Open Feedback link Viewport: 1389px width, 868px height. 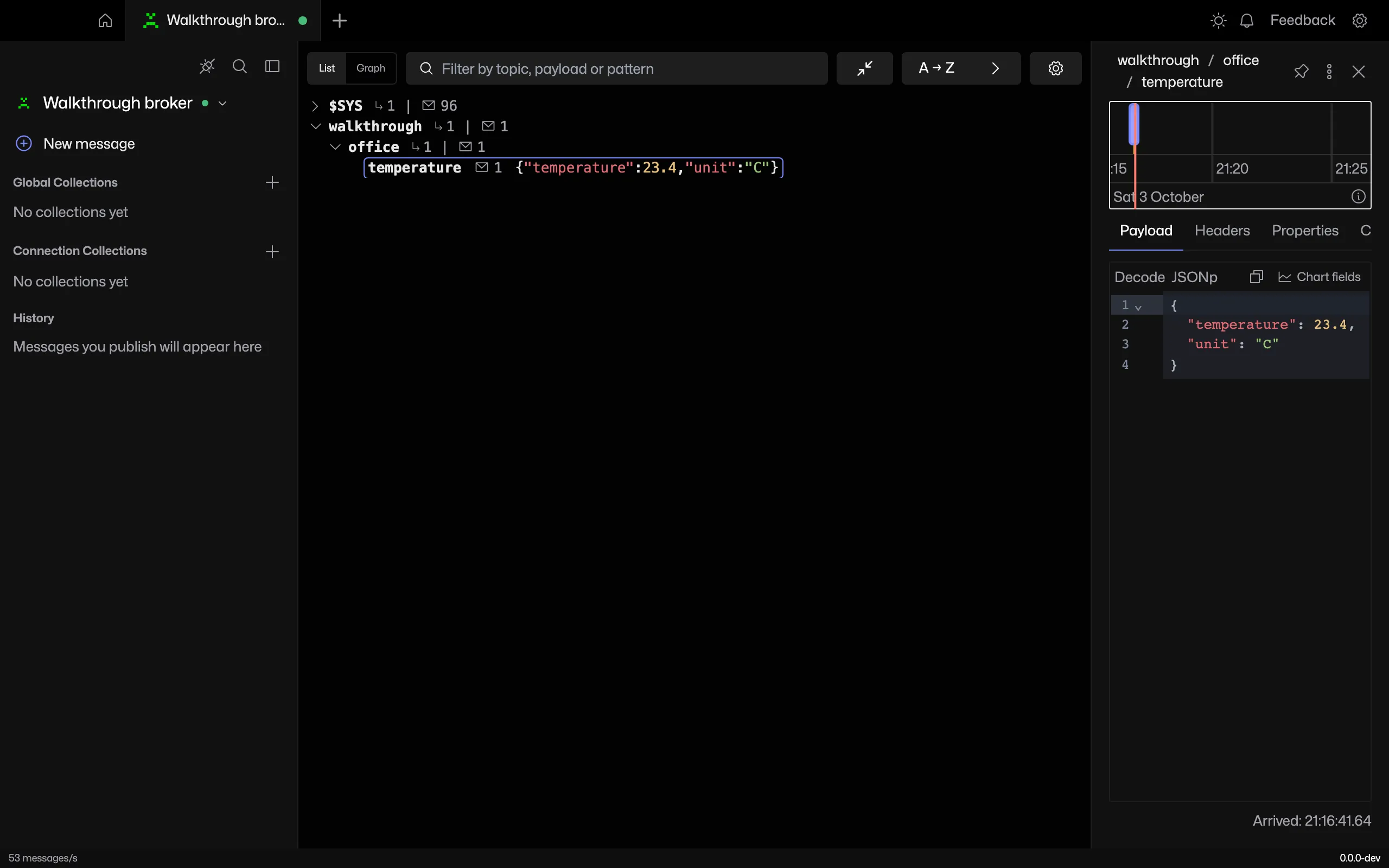pos(1302,20)
